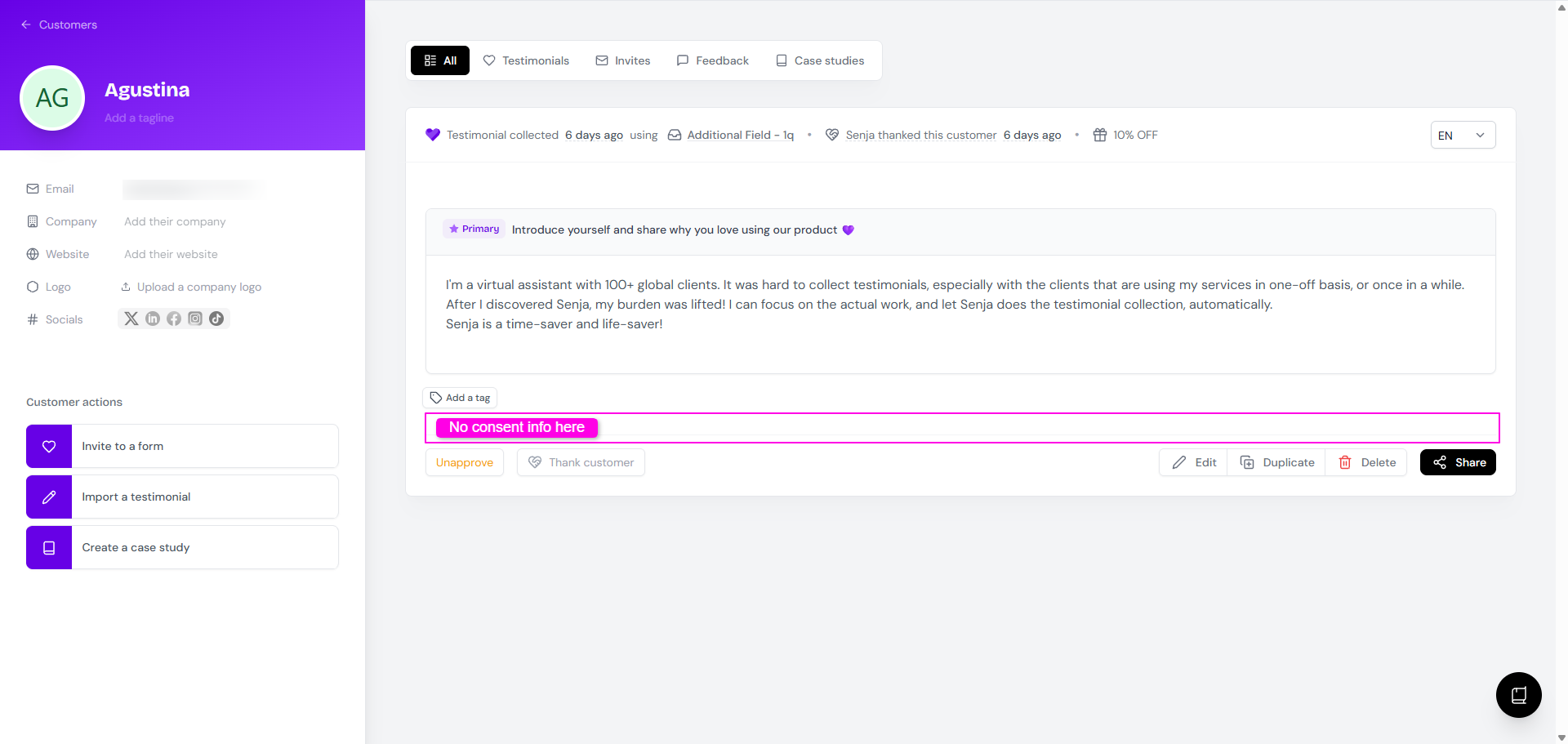Click the X (Twitter) social icon

point(131,319)
